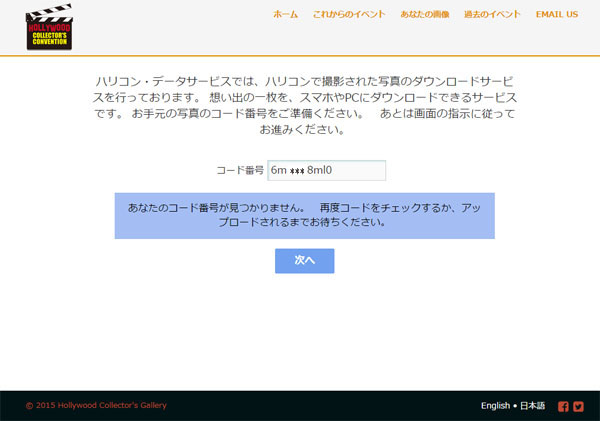This screenshot has height=421, width=600.
Task: Click the コード番号 label
Action: point(240,170)
